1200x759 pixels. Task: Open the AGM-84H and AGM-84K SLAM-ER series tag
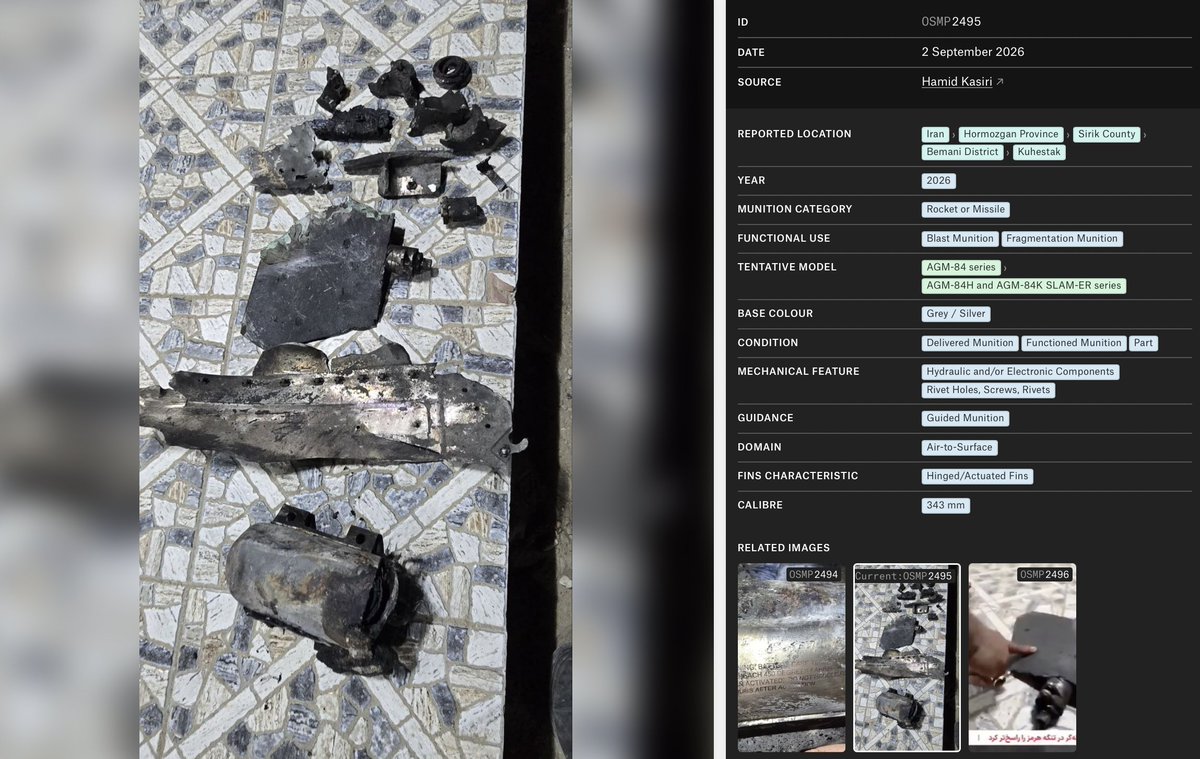point(1024,286)
